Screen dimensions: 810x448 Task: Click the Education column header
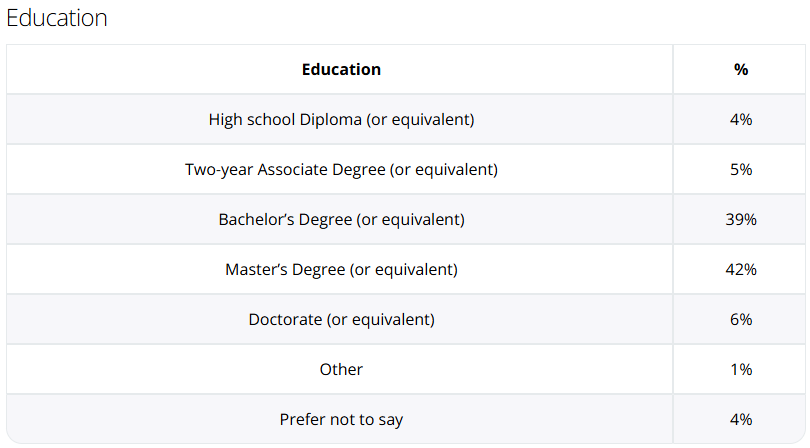(341, 70)
